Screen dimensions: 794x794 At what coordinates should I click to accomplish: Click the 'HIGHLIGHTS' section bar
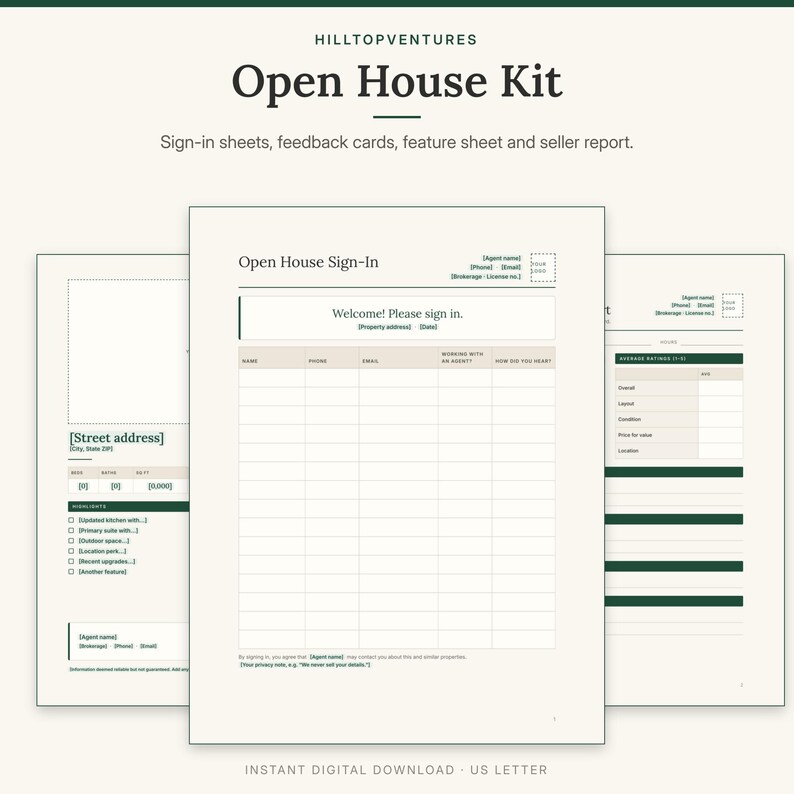[129, 506]
